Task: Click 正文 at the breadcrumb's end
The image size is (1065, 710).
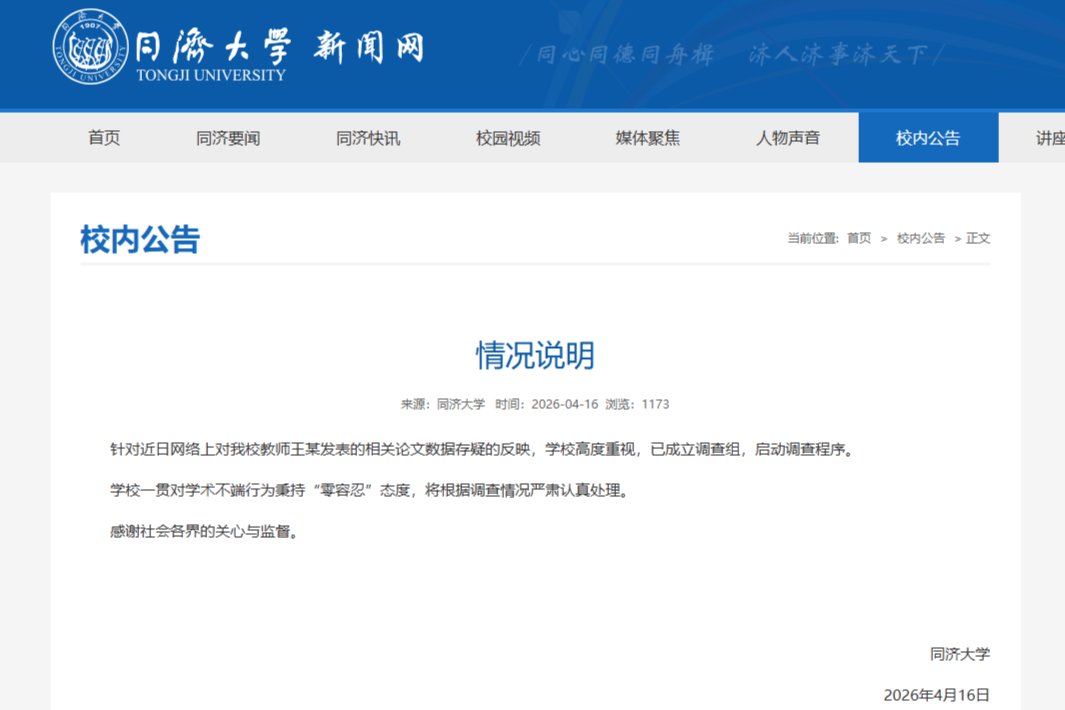Action: pos(978,238)
